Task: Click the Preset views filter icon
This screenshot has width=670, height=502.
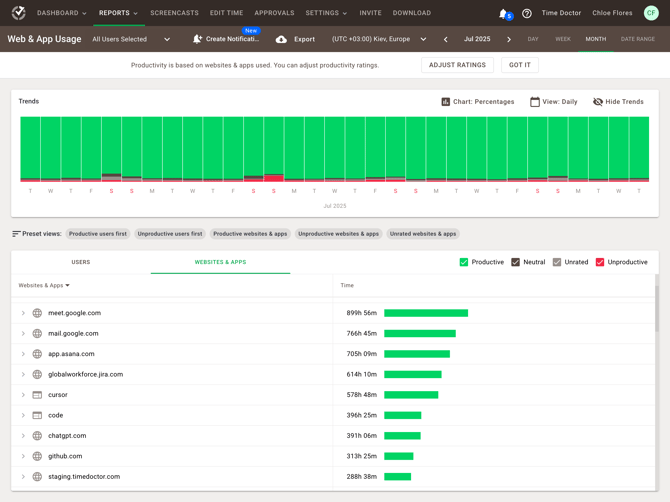Action: [x=16, y=234]
